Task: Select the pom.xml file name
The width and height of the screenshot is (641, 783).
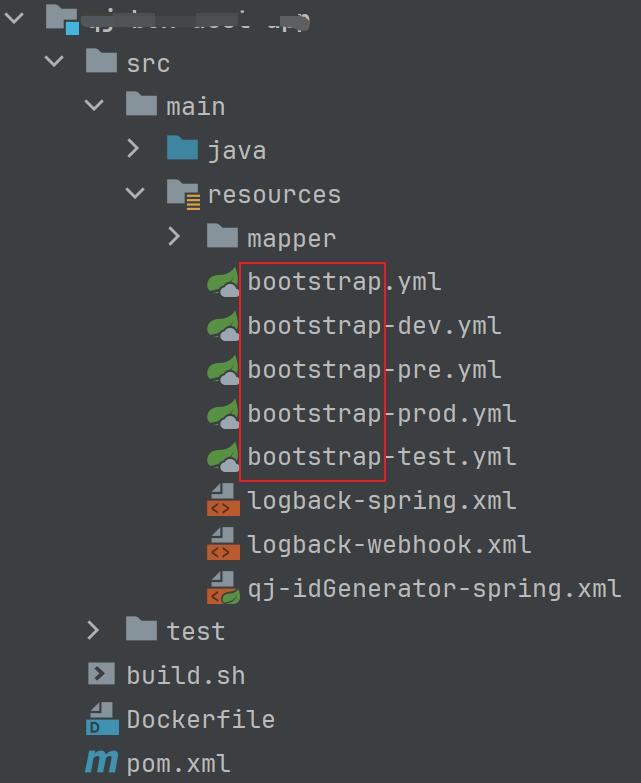Action: point(178,764)
